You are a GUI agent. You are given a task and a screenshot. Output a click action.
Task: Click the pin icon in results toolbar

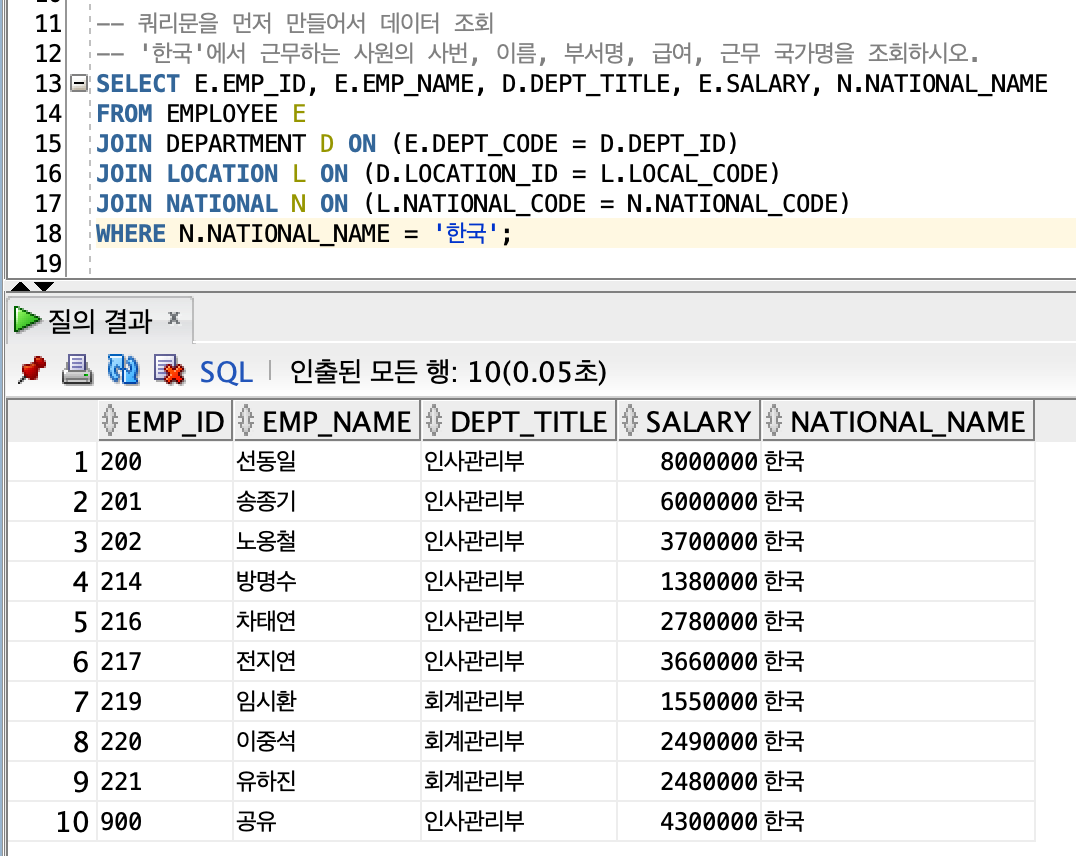click(32, 371)
